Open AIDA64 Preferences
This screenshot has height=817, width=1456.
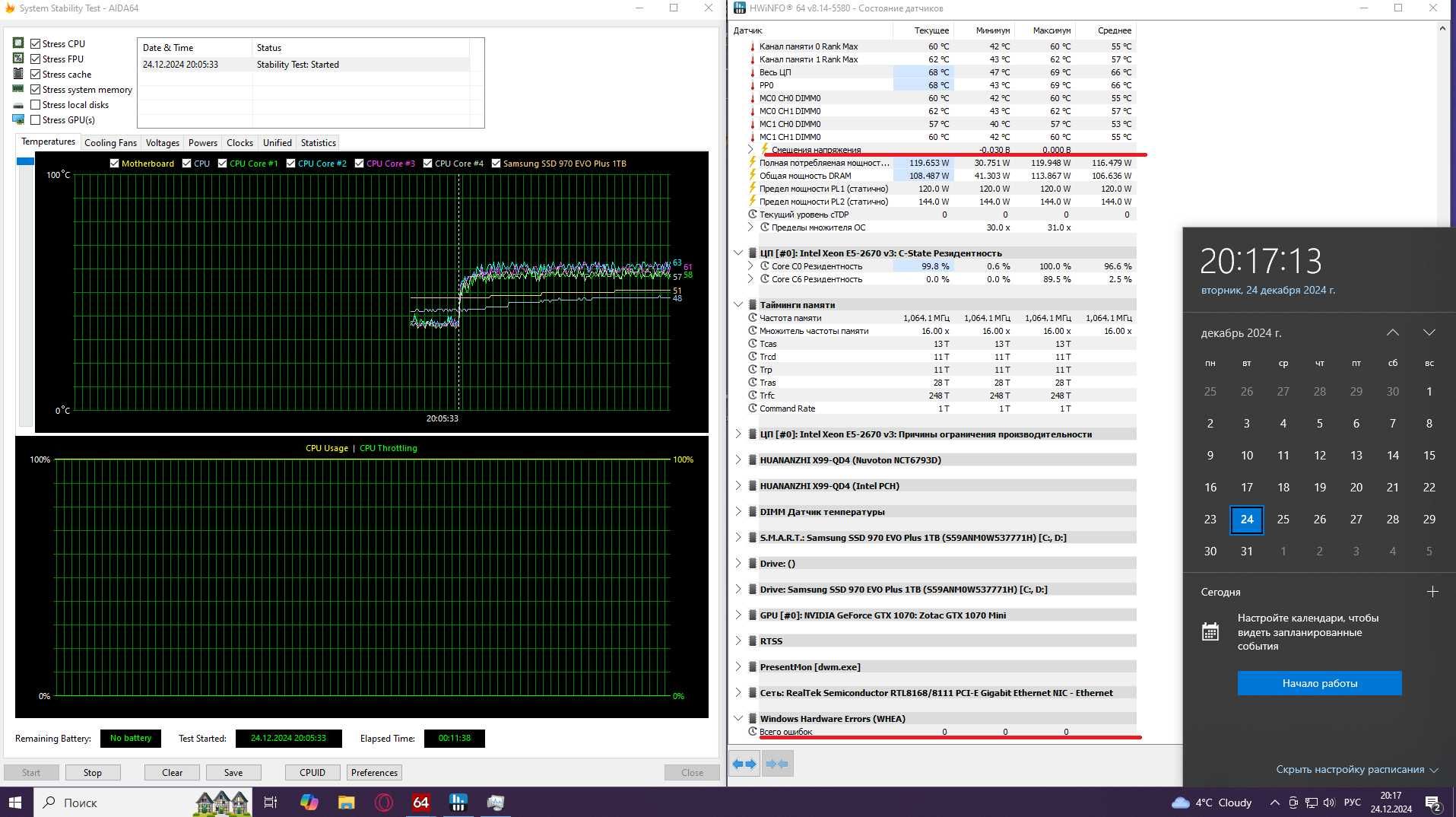click(374, 772)
